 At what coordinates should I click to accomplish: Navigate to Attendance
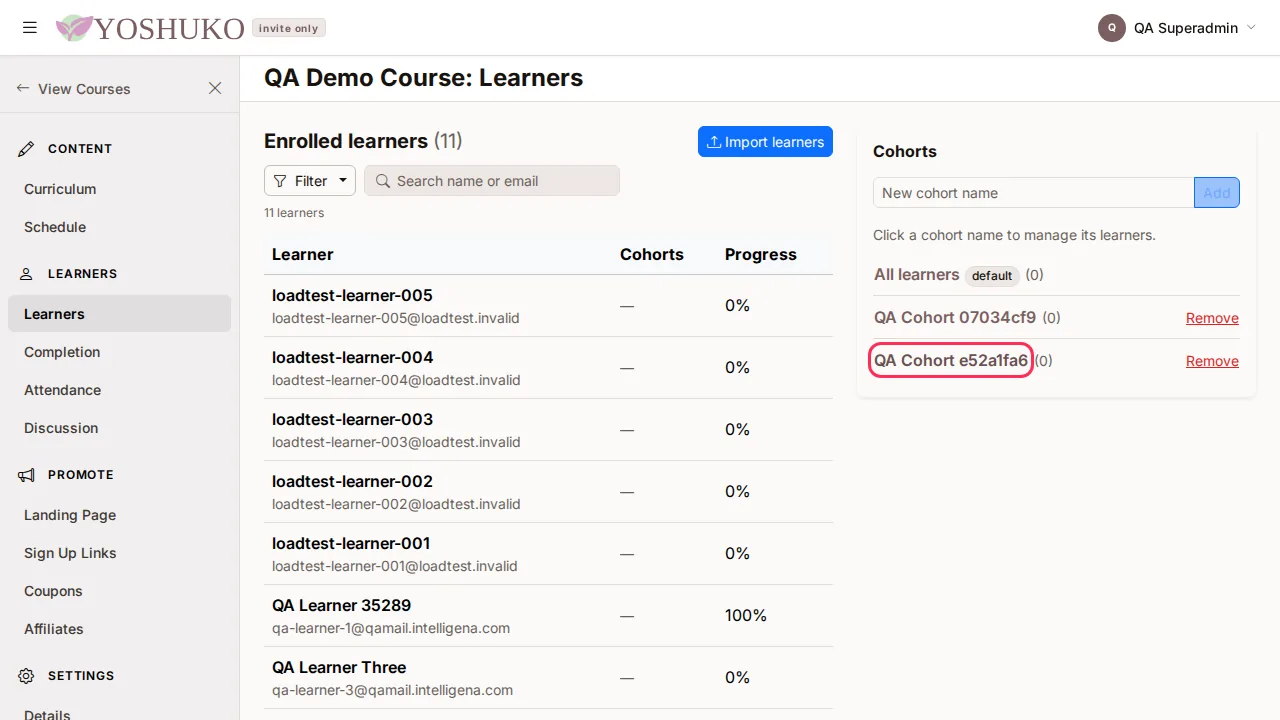coord(120,390)
